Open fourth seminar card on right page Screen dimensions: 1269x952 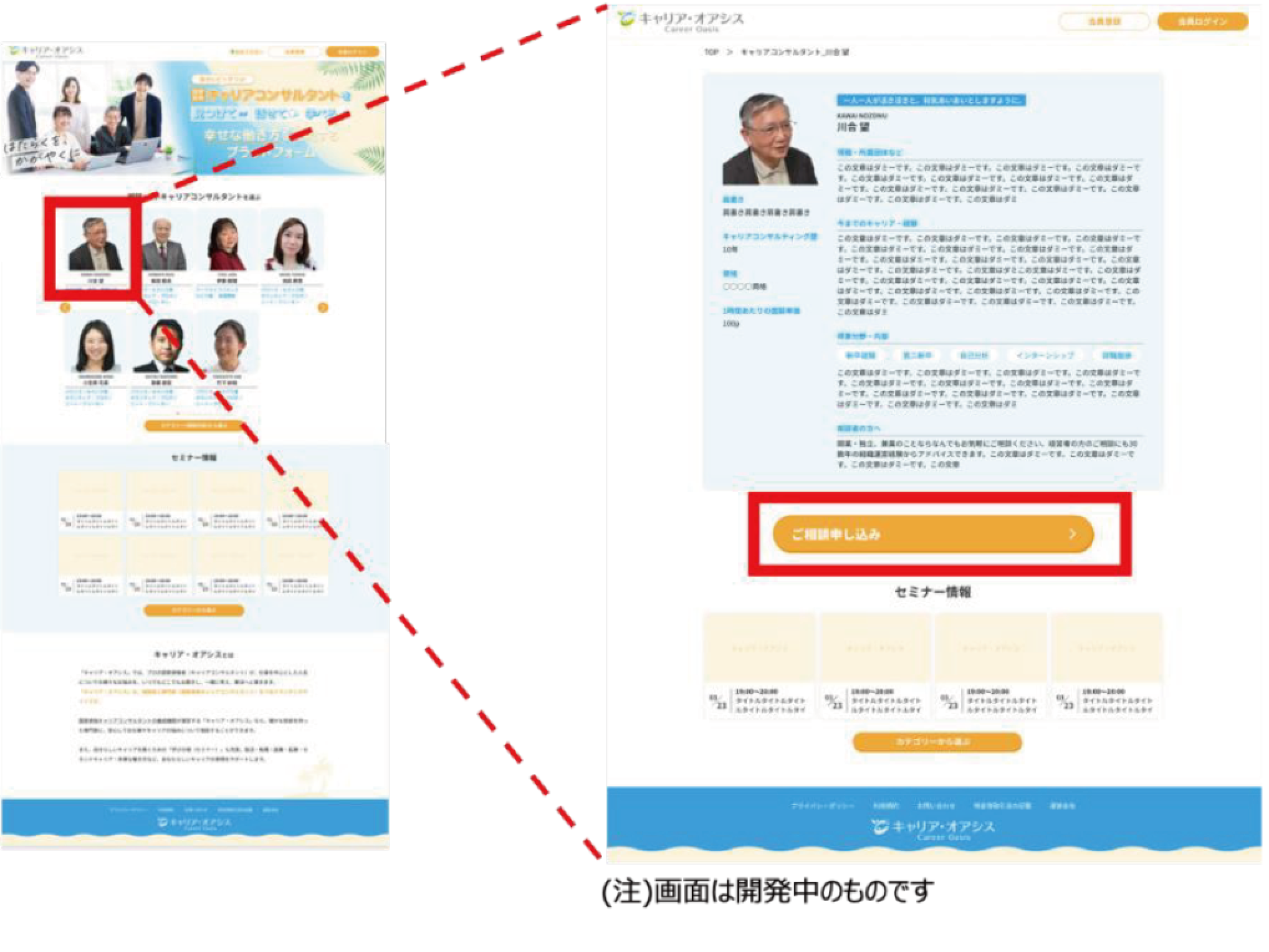click(1106, 665)
